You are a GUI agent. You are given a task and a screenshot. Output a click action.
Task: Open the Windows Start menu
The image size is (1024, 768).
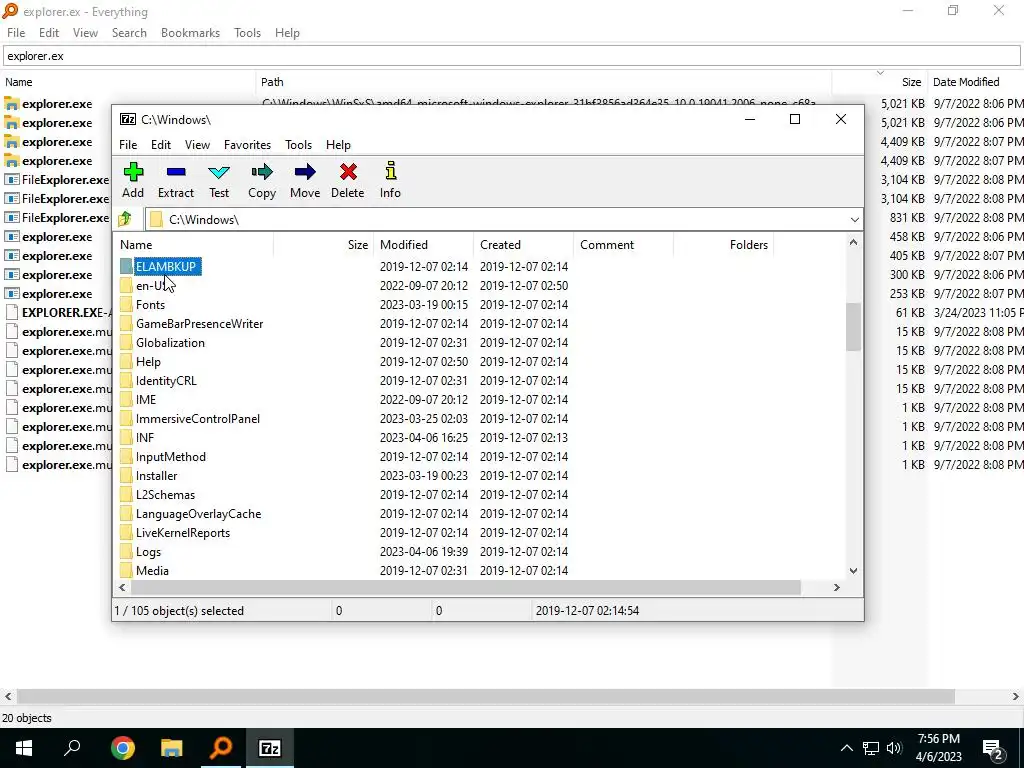24,748
